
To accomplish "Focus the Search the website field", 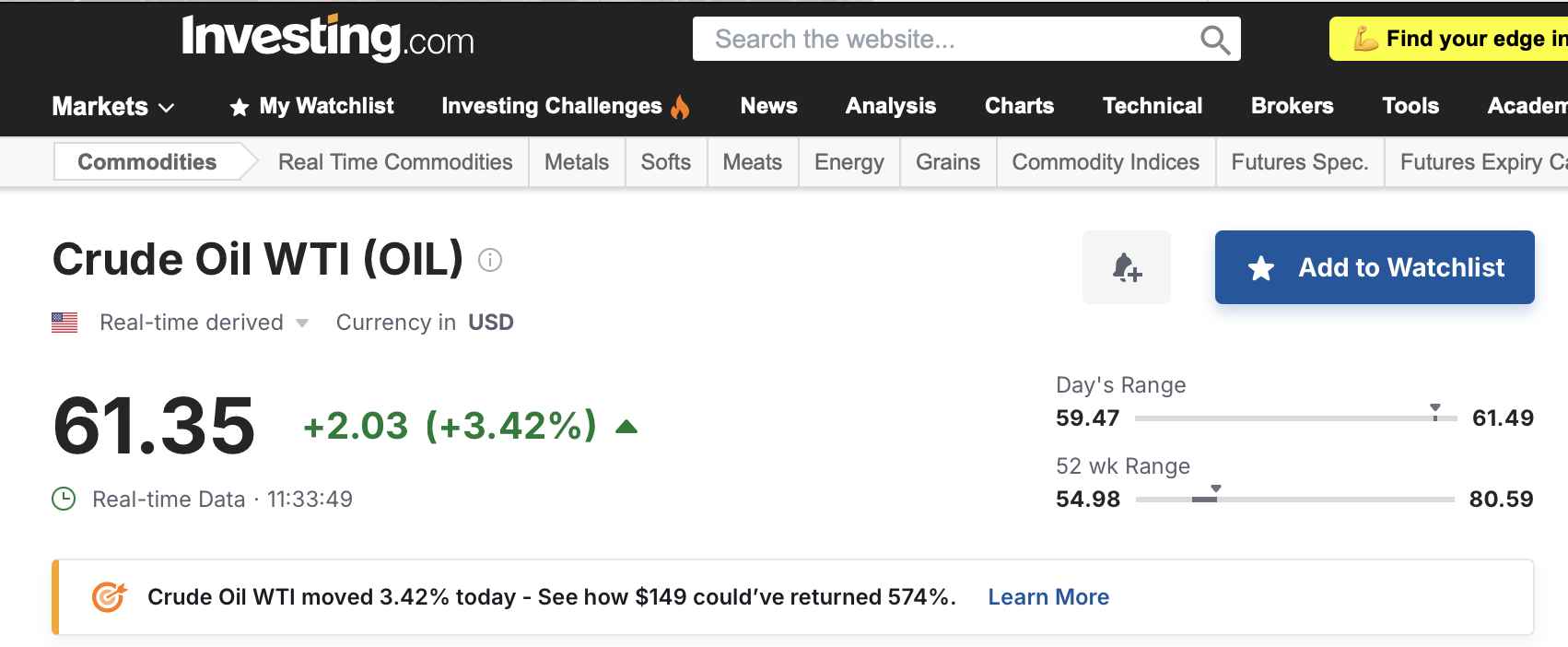I will (949, 40).
